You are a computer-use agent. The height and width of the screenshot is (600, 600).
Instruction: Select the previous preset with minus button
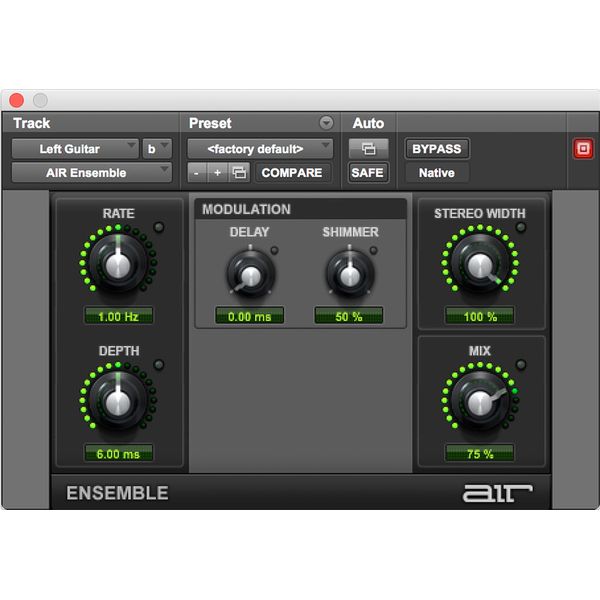(197, 173)
